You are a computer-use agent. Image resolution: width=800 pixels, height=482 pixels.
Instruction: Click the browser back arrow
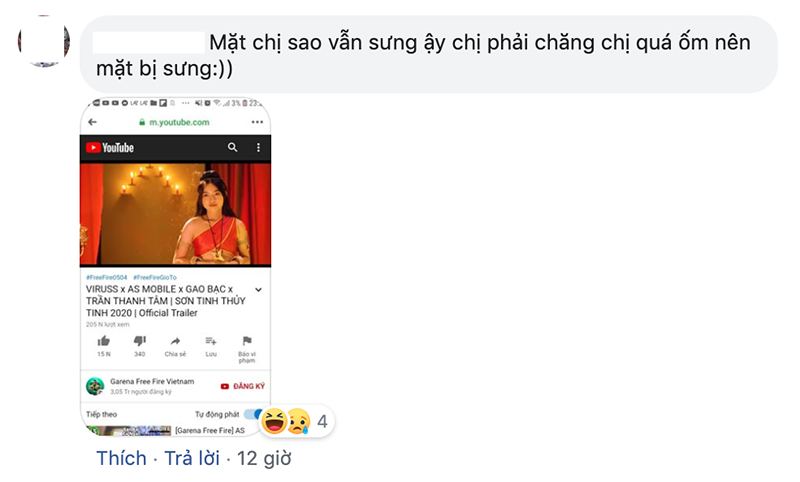[x=92, y=122]
